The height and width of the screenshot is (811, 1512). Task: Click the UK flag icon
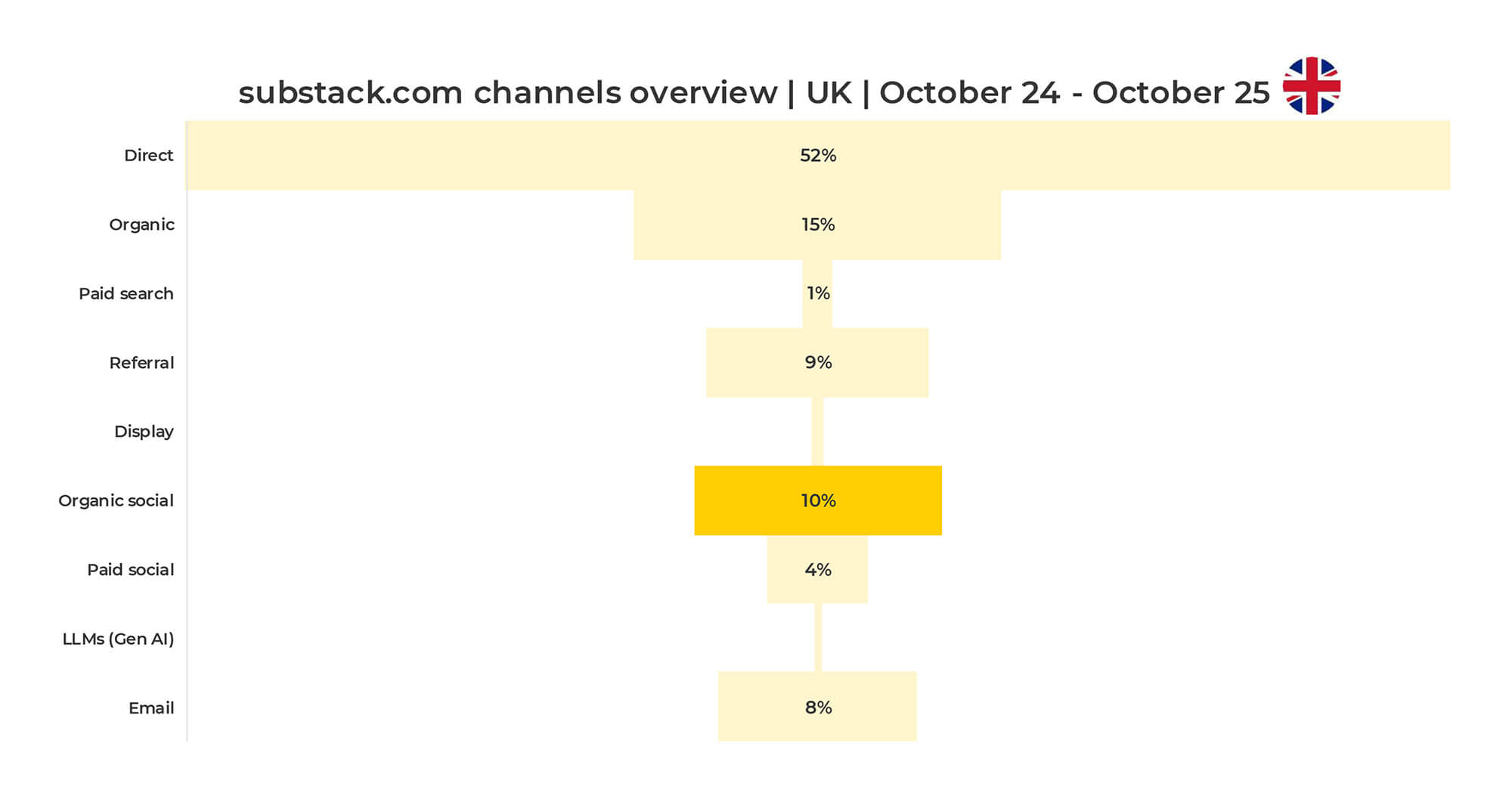pyautogui.click(x=1311, y=85)
